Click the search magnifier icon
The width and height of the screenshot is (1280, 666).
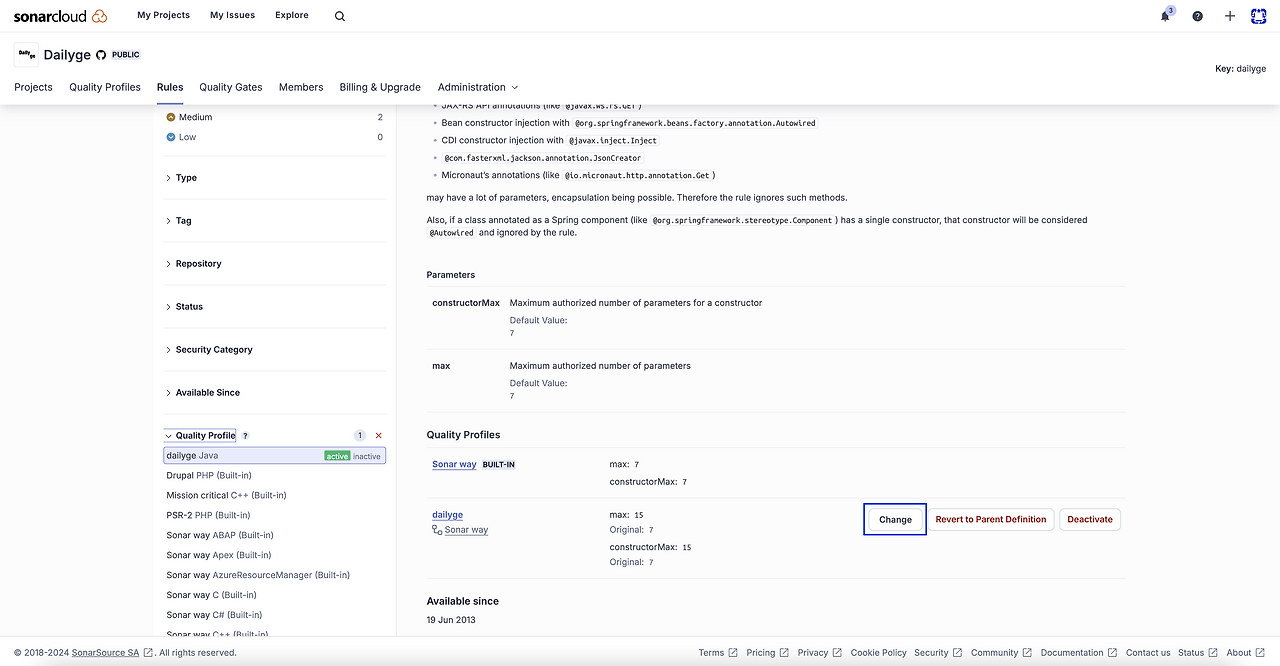[340, 16]
